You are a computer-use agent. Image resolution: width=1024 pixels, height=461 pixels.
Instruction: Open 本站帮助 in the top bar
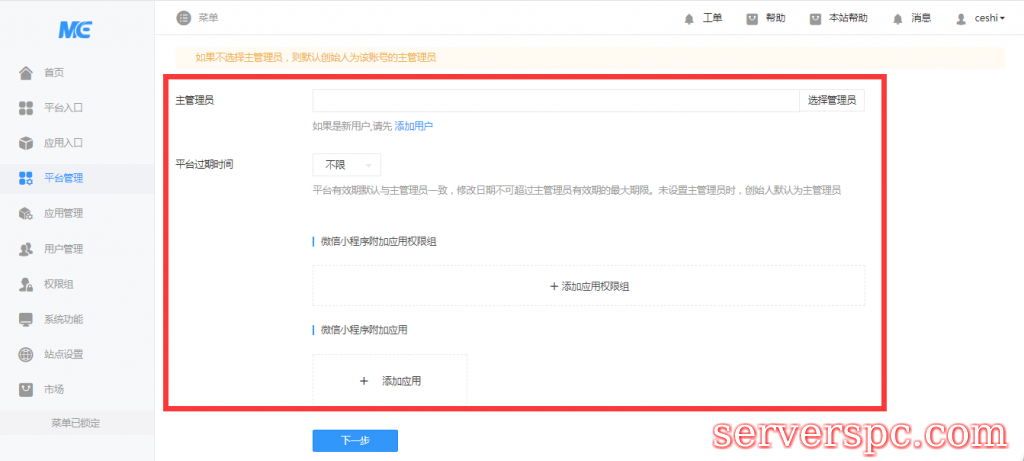pos(848,18)
